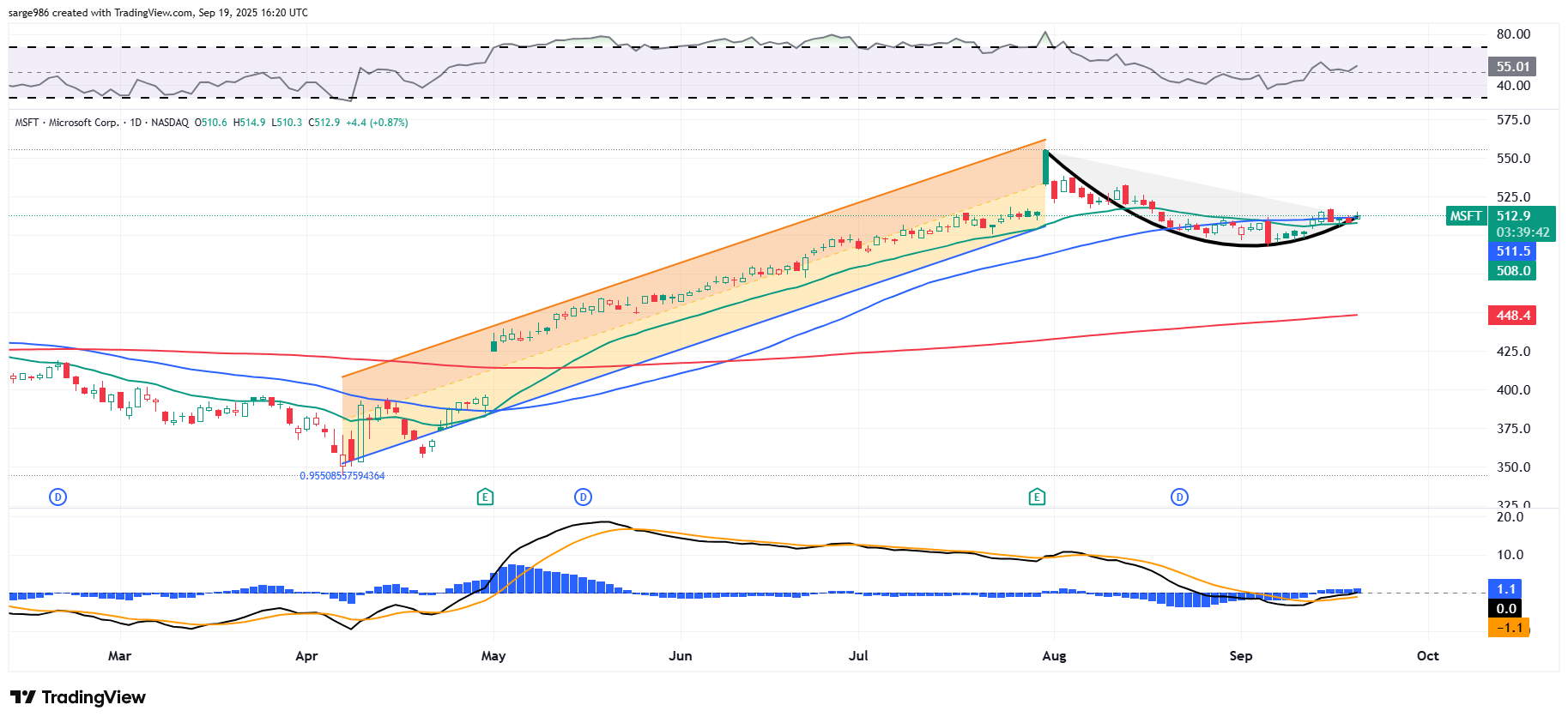This screenshot has height=723, width=1568.
Task: Click the green MSFT price tag label
Action: (x=1466, y=216)
